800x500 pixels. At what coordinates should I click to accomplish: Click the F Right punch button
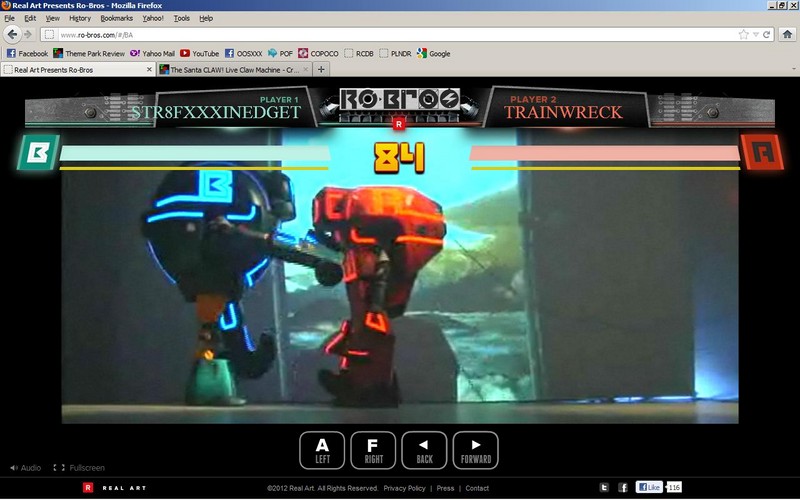point(373,450)
